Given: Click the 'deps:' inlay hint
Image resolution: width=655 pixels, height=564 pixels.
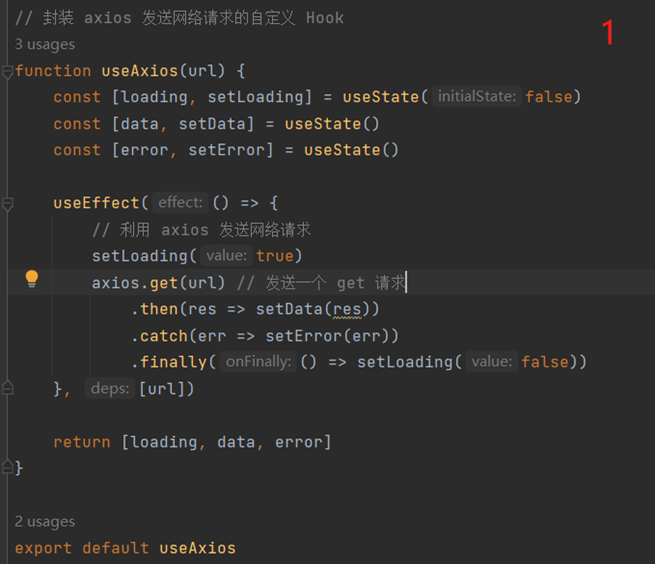Looking at the screenshot, I should pos(109,388).
